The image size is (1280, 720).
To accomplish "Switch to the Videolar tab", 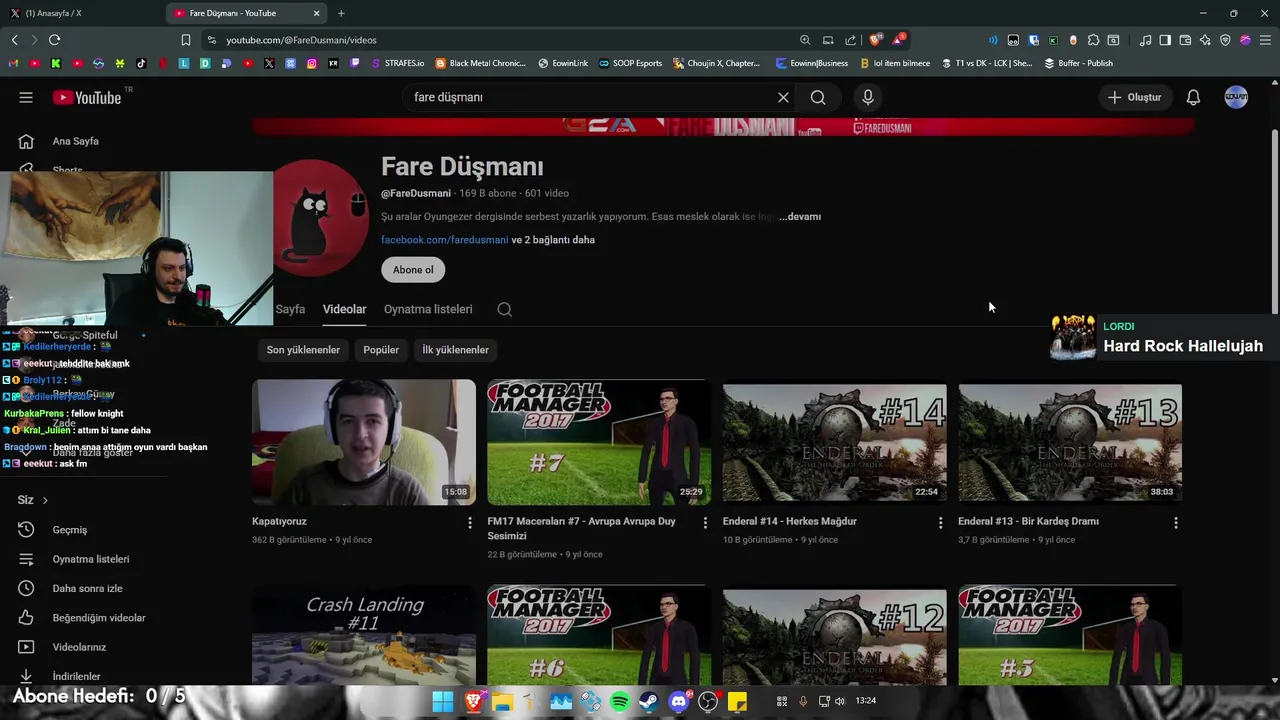I will [x=344, y=309].
